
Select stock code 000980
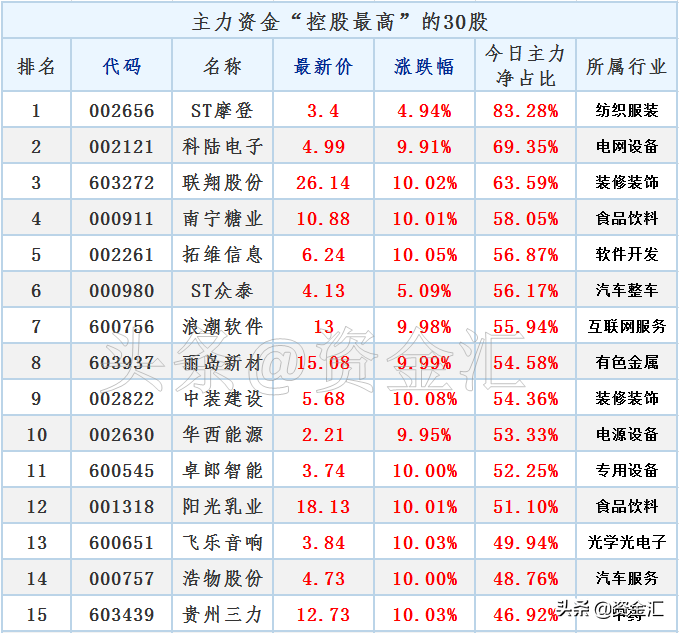[122, 291]
